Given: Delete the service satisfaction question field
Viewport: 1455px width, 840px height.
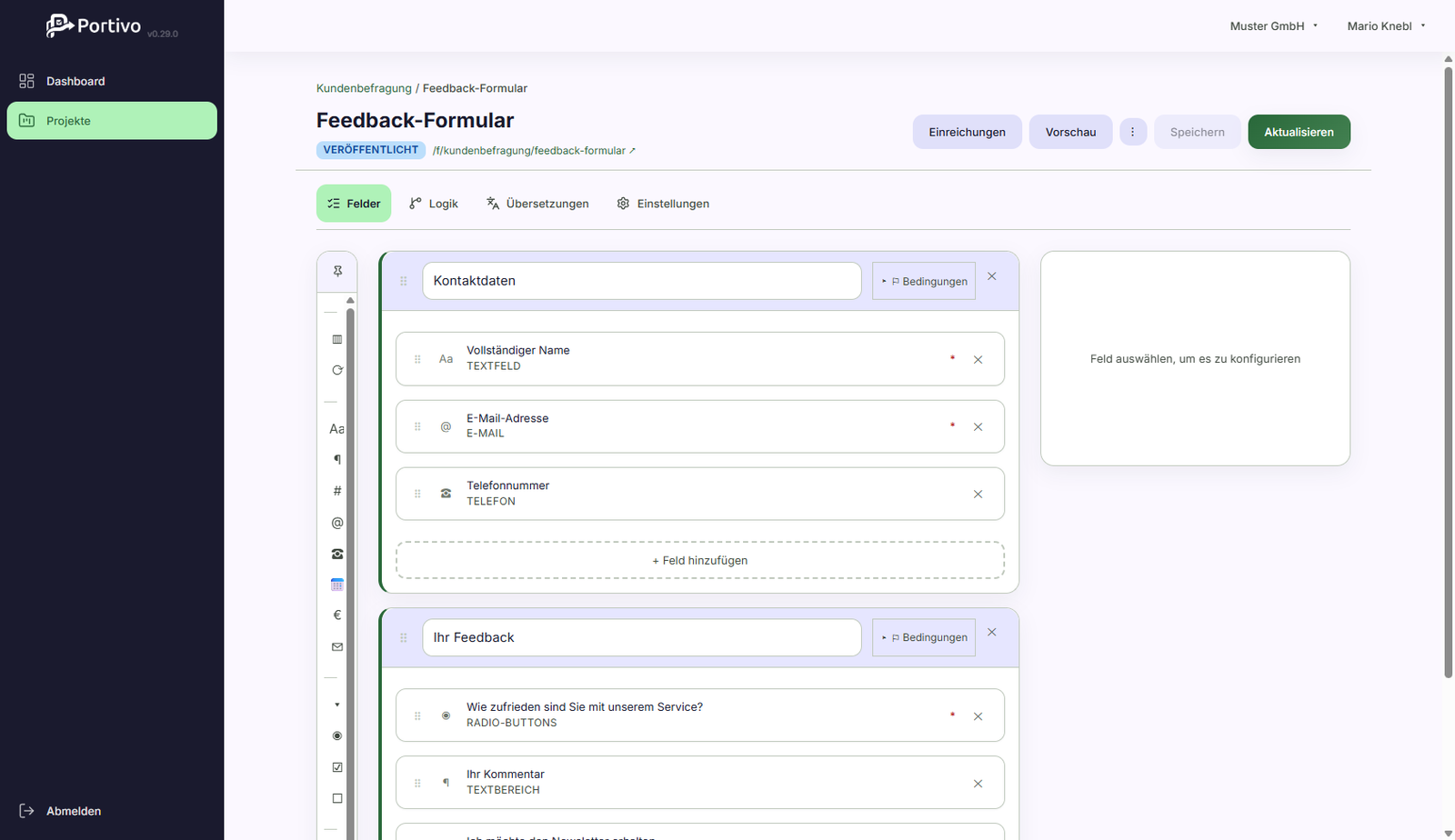Looking at the screenshot, I should click(978, 716).
